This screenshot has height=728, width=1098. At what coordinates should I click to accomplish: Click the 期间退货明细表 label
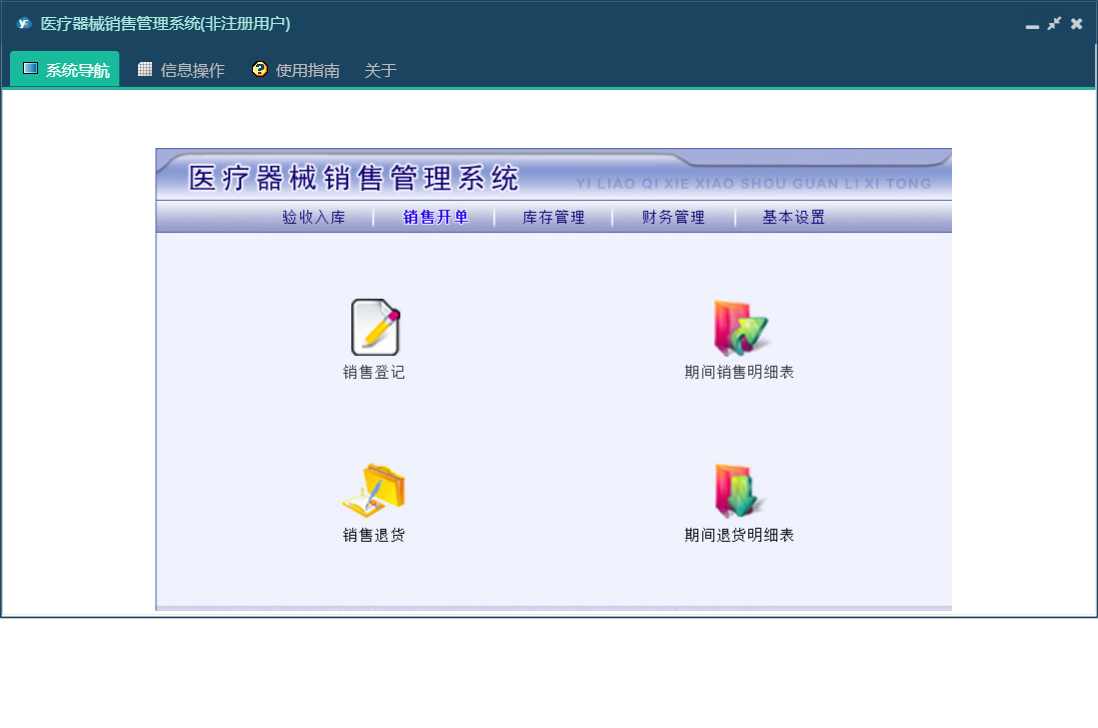pos(739,535)
